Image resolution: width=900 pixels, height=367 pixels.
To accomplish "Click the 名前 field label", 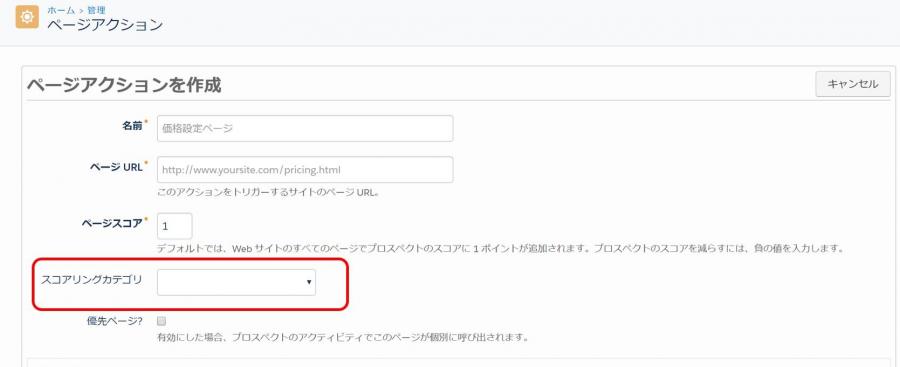I will 132,125.
